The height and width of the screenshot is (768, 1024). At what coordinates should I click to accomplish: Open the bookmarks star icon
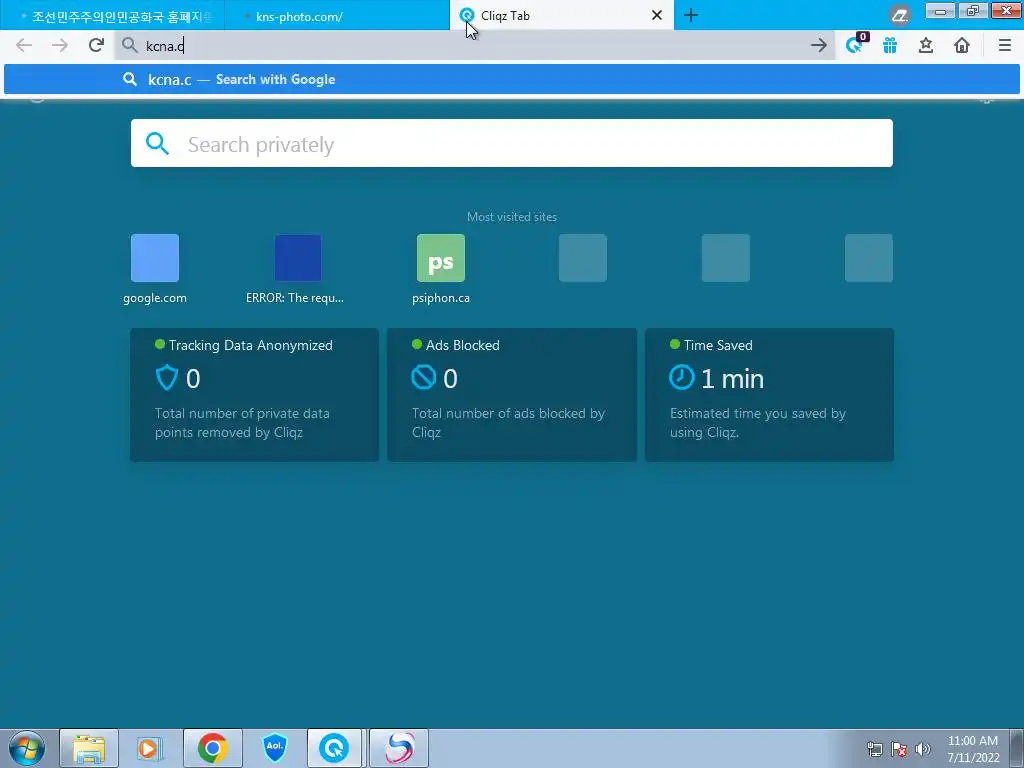click(x=925, y=45)
